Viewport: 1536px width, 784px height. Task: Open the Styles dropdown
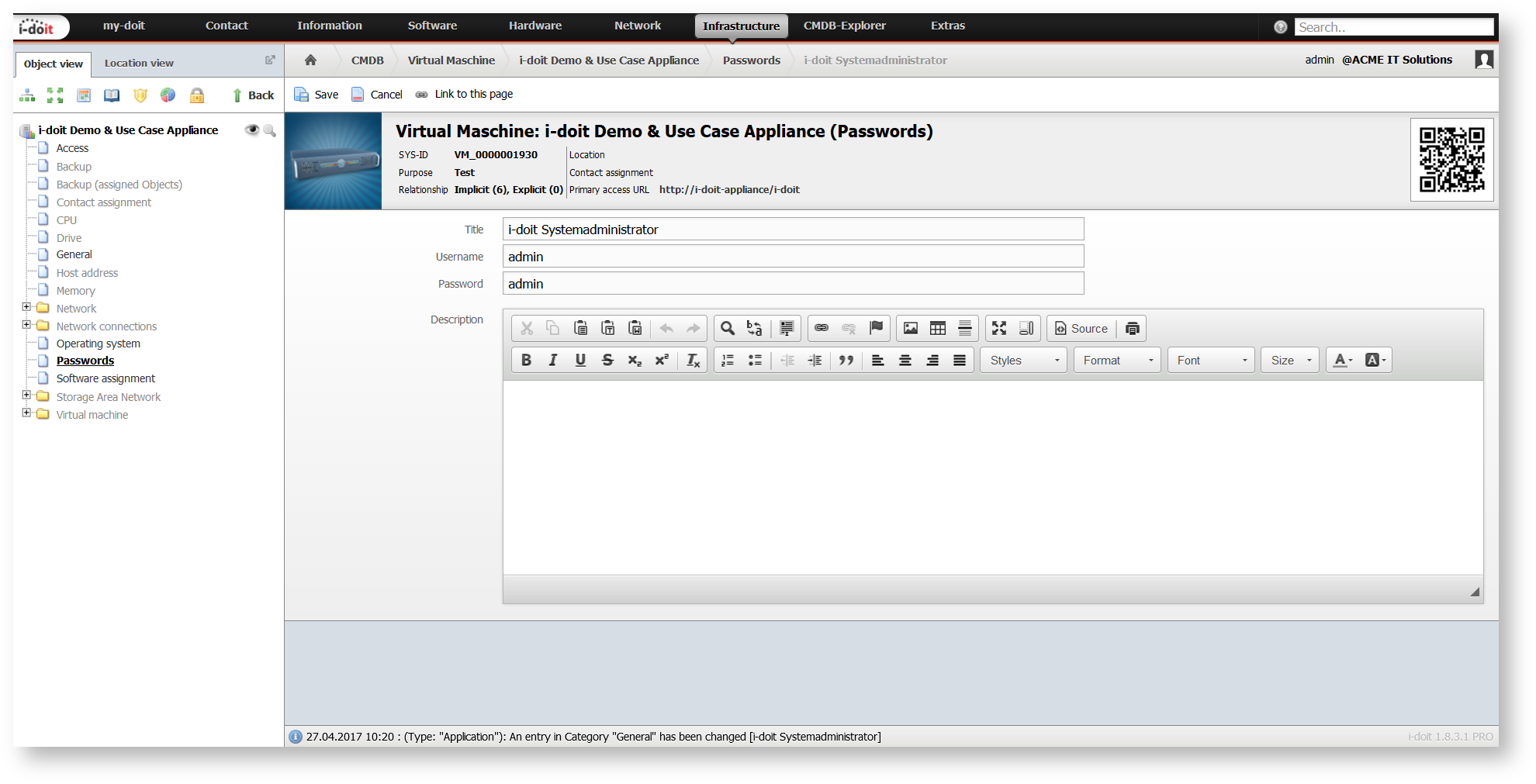[1024, 361]
